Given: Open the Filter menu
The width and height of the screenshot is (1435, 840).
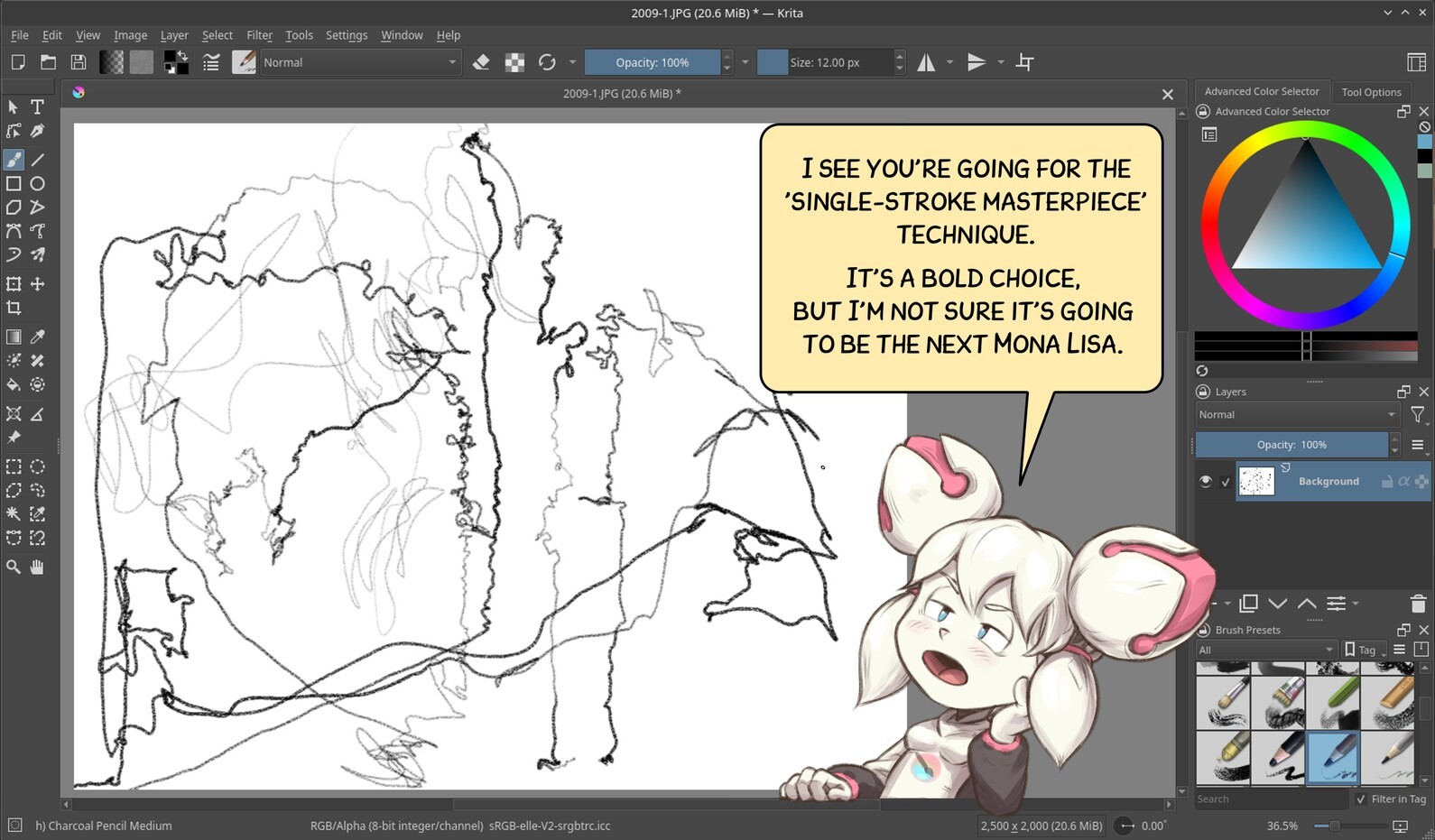Looking at the screenshot, I should click(x=259, y=35).
